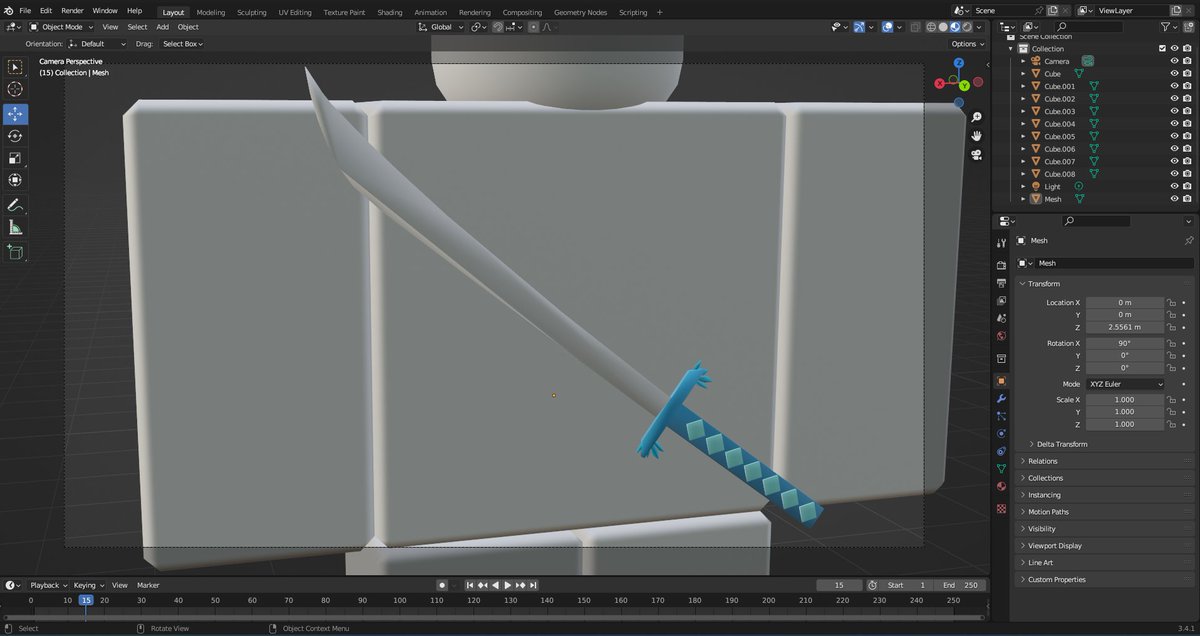Open the Physics properties tab
1200x636 pixels.
1001,434
